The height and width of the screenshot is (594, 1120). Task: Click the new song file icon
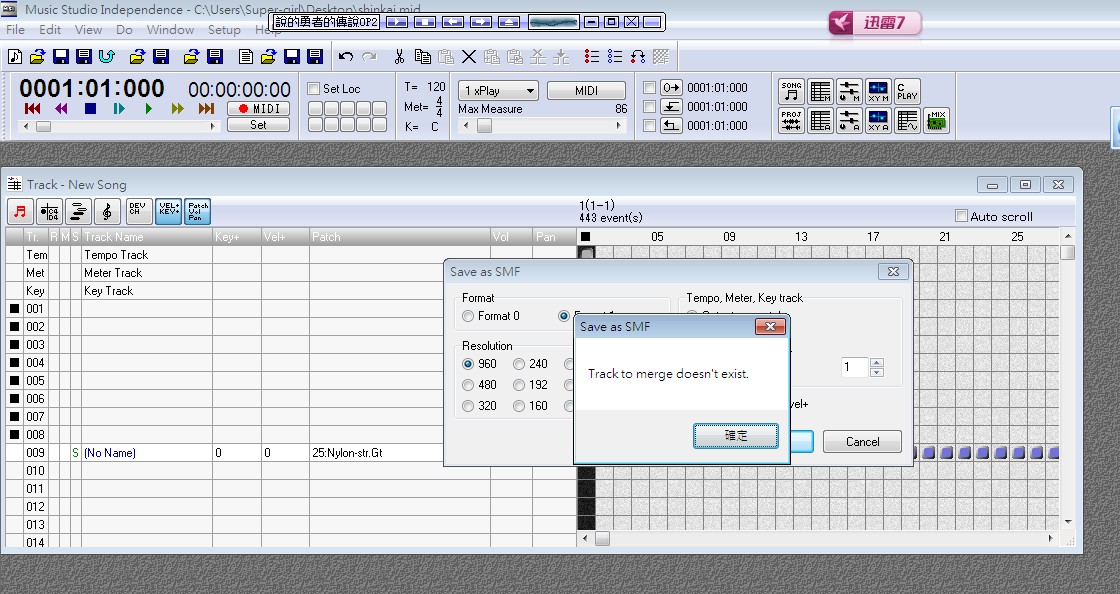point(14,56)
